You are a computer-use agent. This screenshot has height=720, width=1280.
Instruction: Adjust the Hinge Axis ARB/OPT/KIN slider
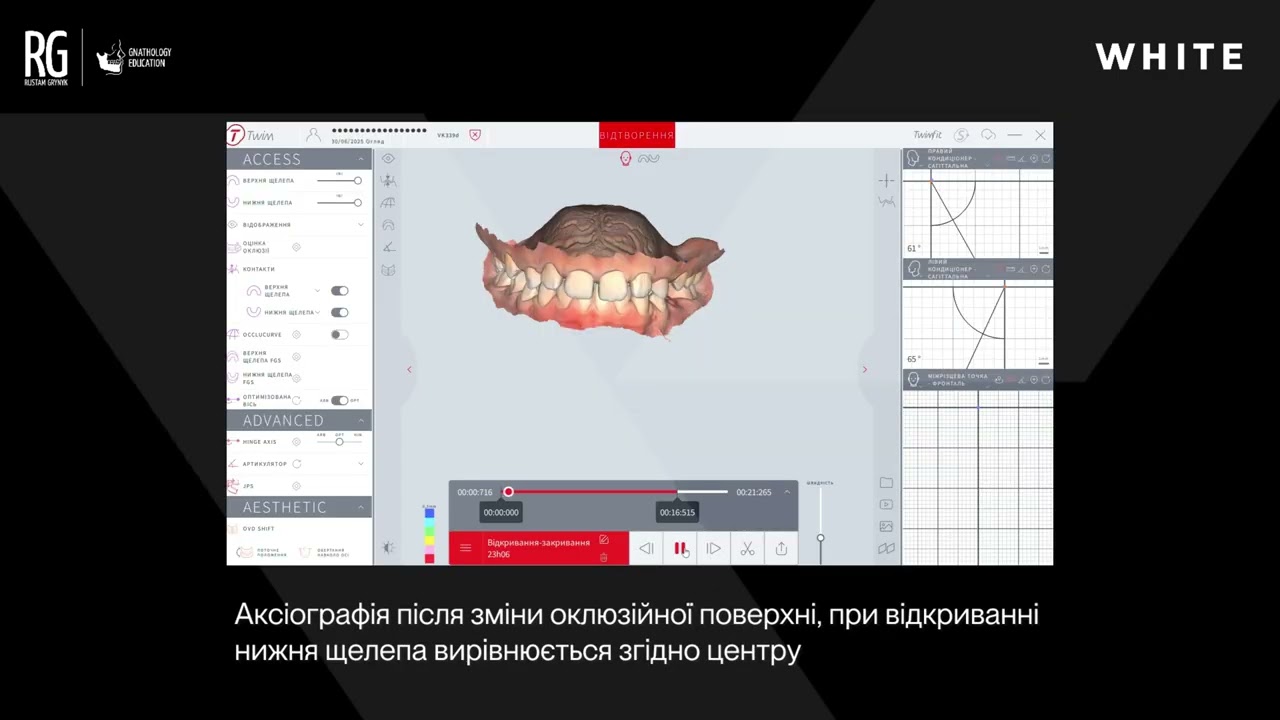coord(339,442)
